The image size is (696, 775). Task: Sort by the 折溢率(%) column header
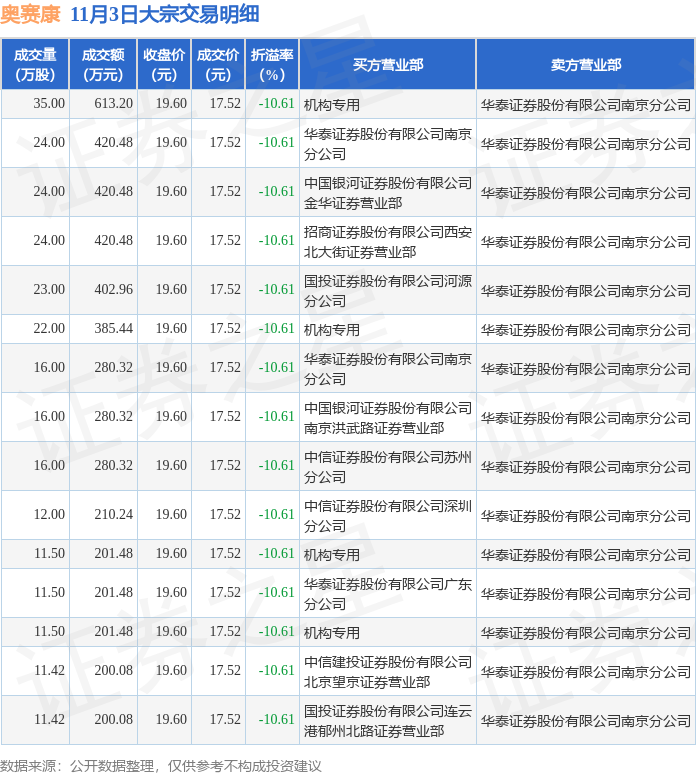pyautogui.click(x=272, y=64)
